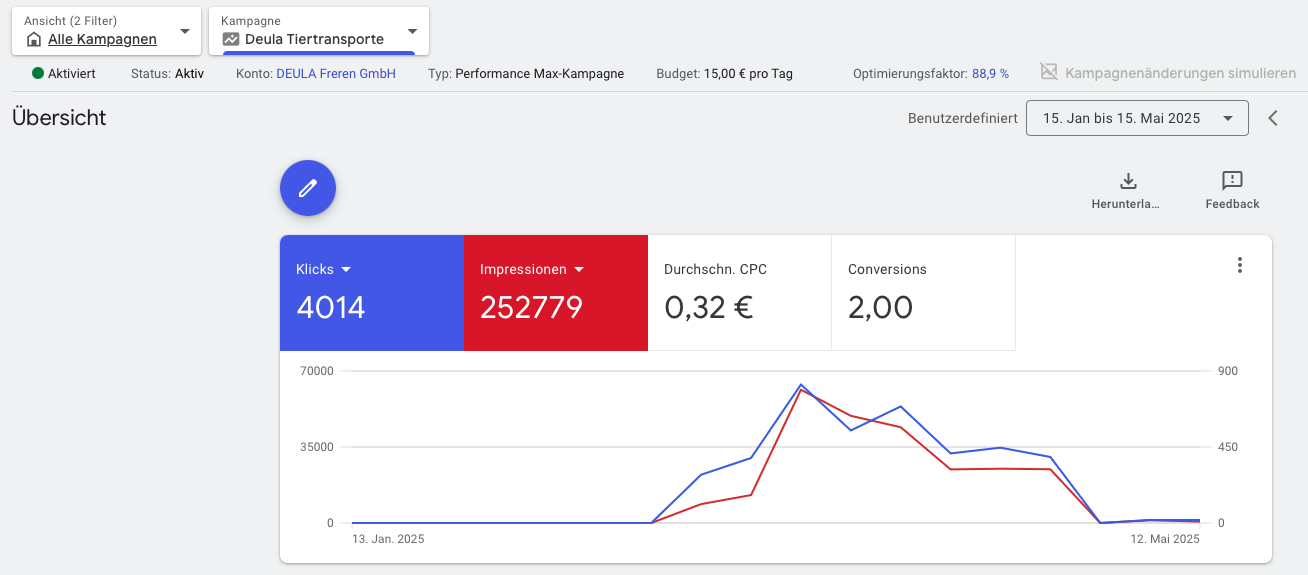1308x575 pixels.
Task: Click the Kampagnenänderungen simulieren icon
Action: [x=1049, y=73]
